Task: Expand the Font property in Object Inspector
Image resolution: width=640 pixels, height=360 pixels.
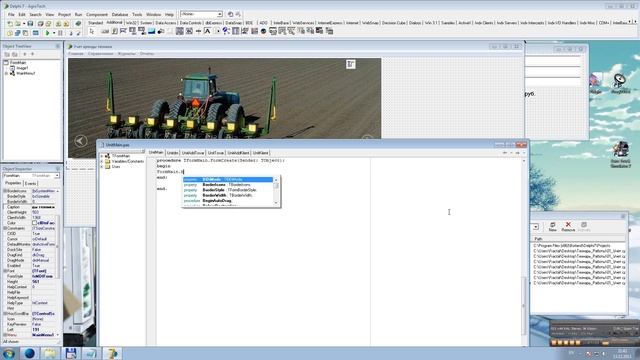Action: (5, 271)
